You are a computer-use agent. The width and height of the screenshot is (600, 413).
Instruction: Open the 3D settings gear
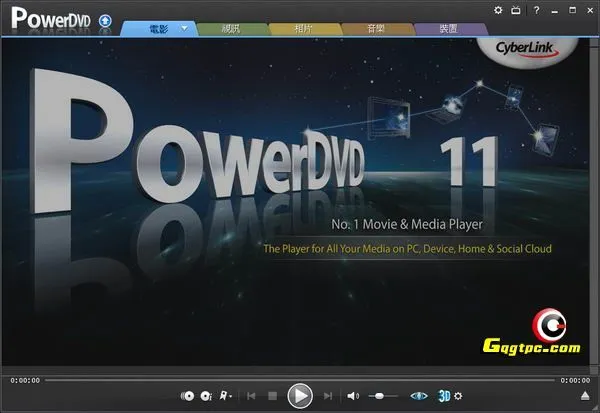[x=458, y=397]
